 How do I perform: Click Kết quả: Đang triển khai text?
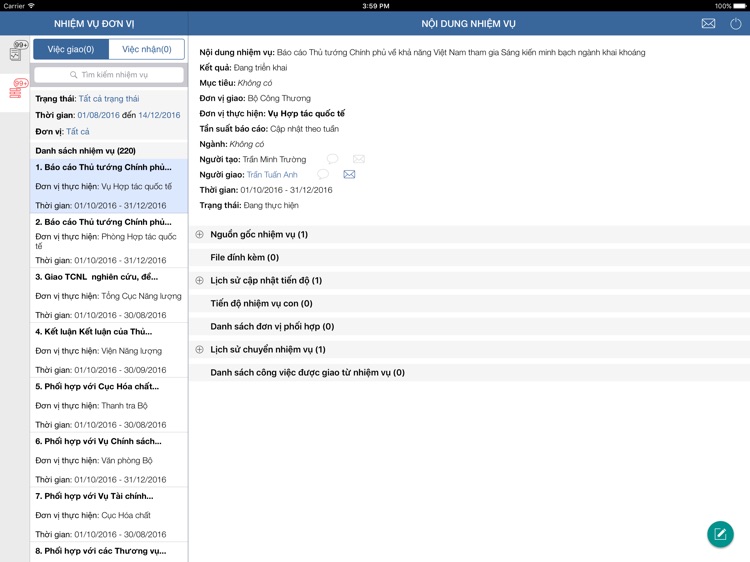(x=243, y=67)
